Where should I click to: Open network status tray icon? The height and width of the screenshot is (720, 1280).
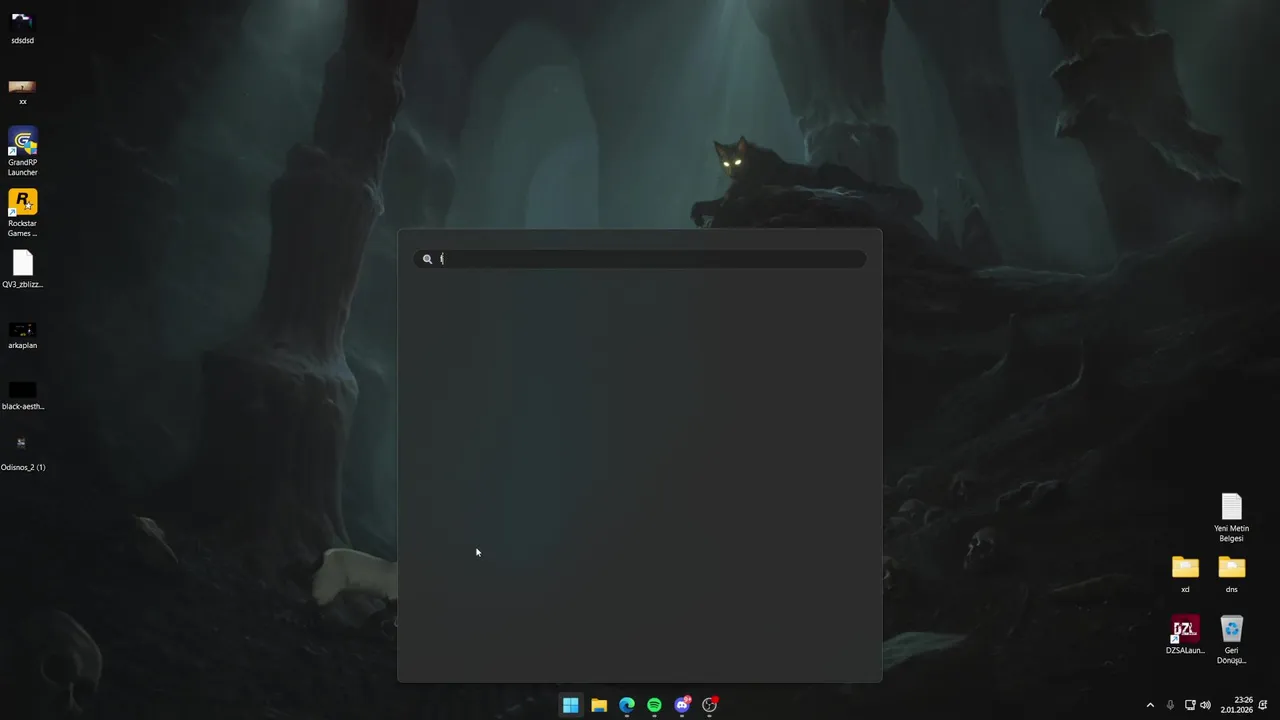point(1190,705)
